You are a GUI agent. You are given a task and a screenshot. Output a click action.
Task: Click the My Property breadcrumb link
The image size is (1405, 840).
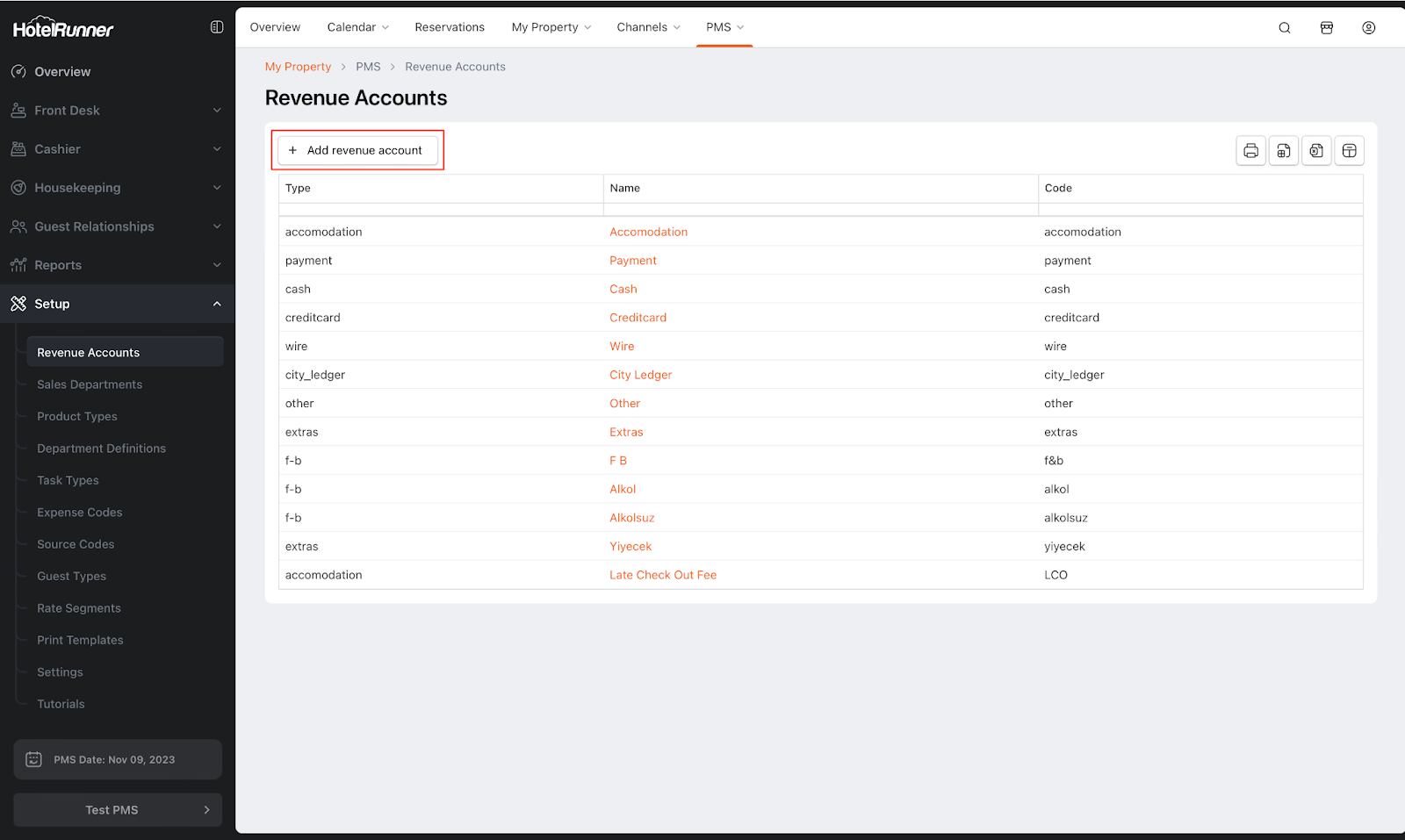point(298,67)
